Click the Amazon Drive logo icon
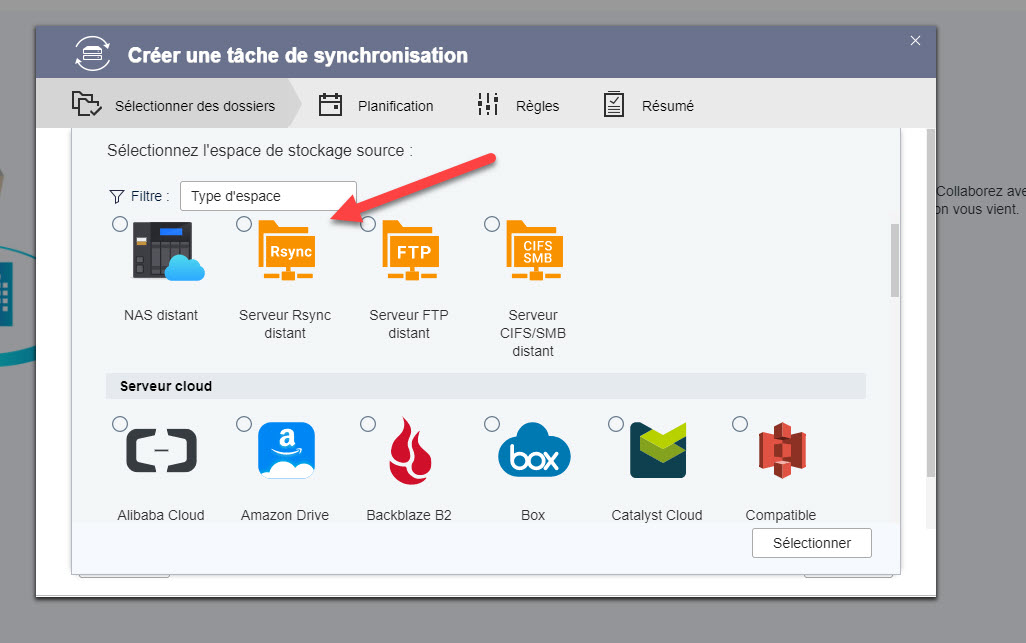This screenshot has width=1026, height=643. [x=287, y=451]
